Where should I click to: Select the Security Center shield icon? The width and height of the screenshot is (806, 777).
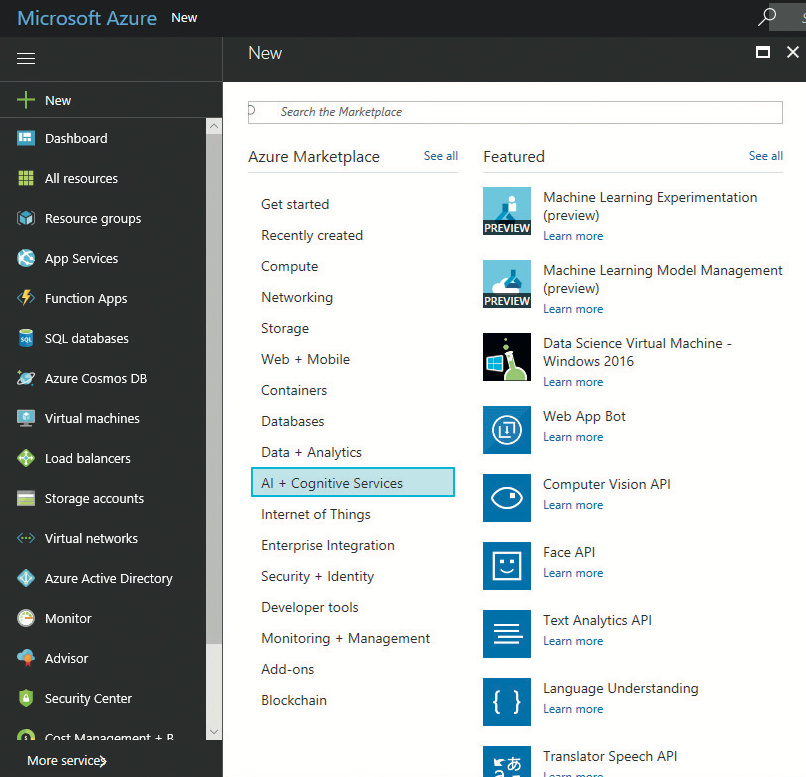tap(26, 699)
